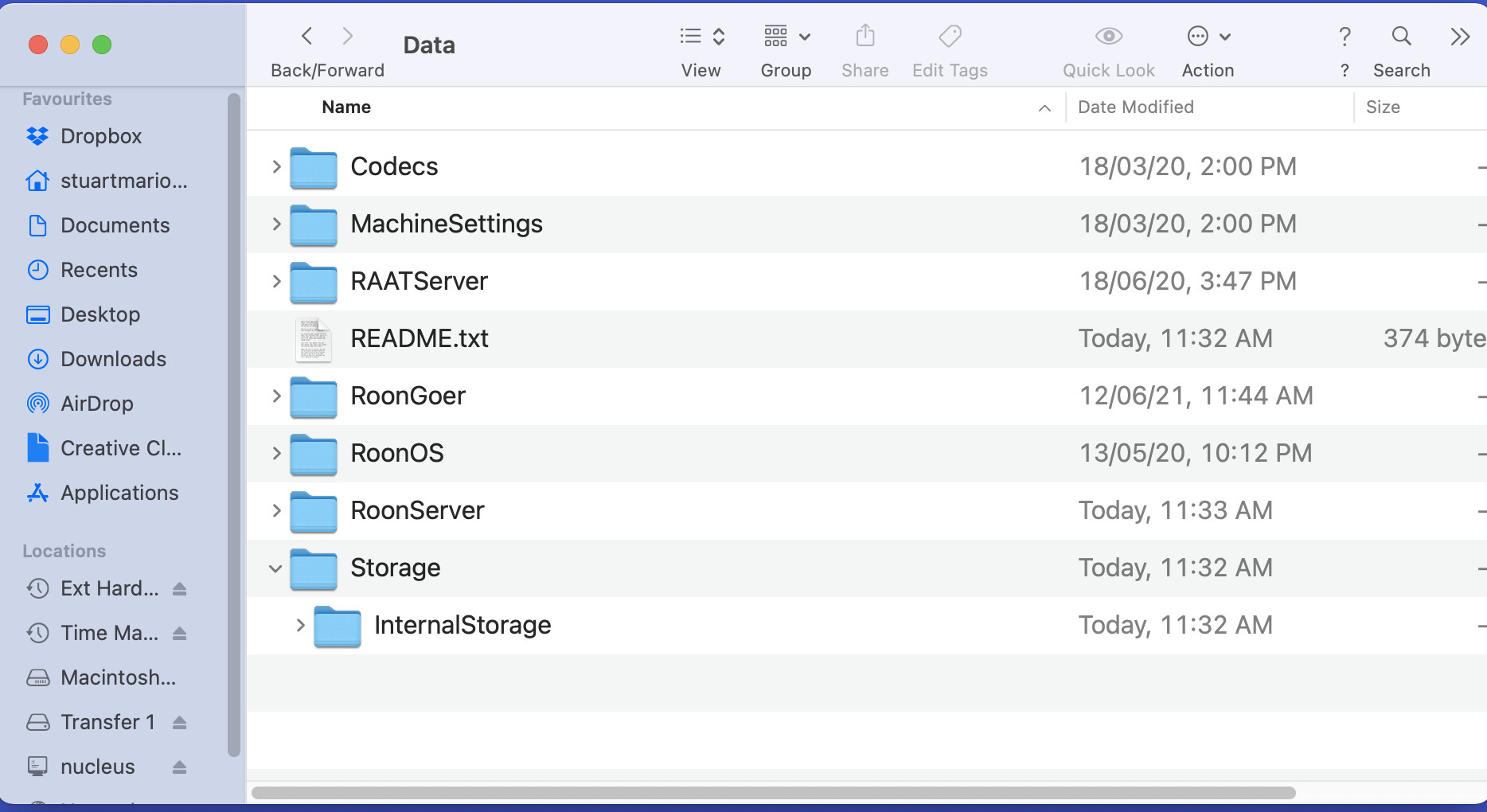Click the Data window title

point(429,45)
